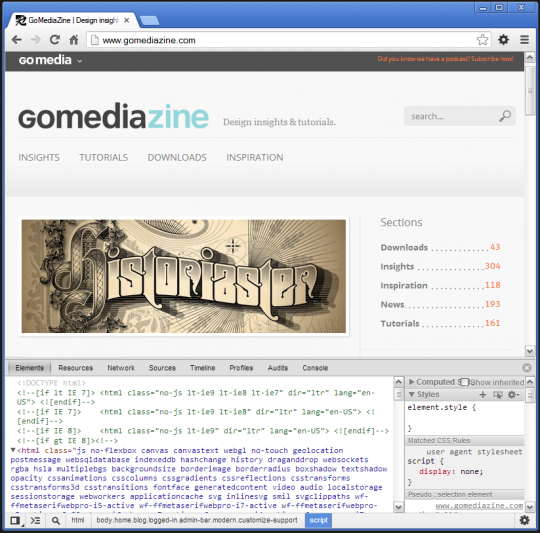Click the 'if IE 8' comment line
The width and height of the screenshot is (540, 533).
pos(203,431)
